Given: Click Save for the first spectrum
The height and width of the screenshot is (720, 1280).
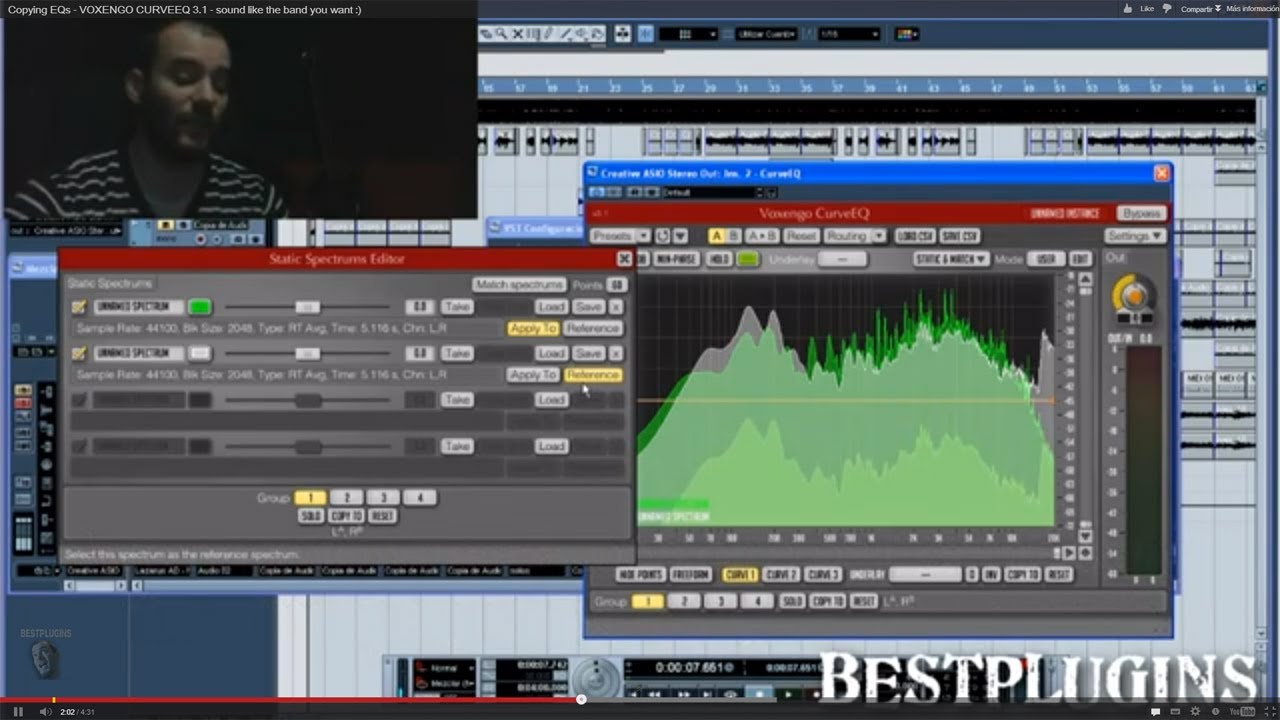Looking at the screenshot, I should (x=589, y=307).
